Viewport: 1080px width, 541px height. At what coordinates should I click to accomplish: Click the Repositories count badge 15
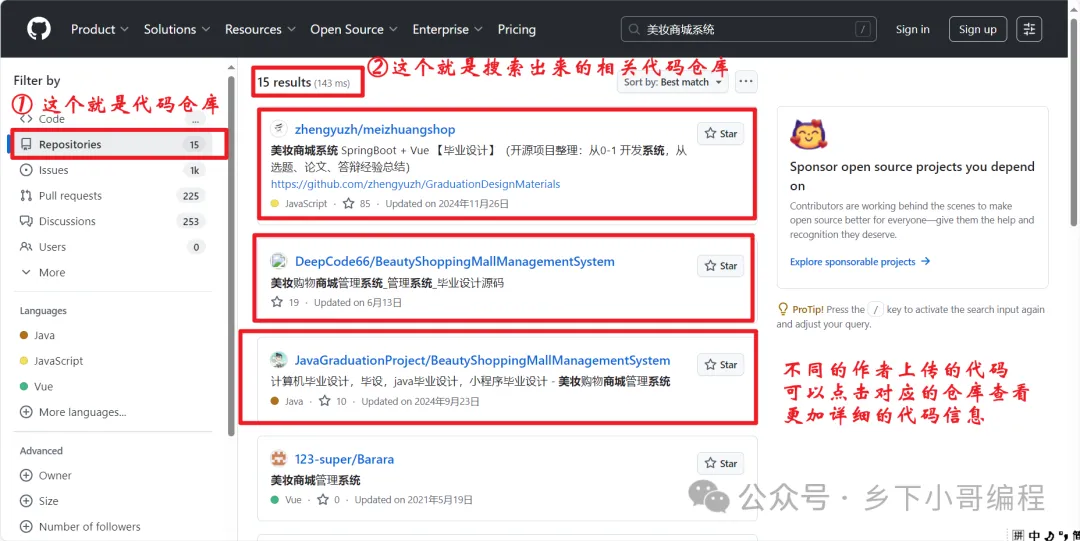(x=194, y=145)
